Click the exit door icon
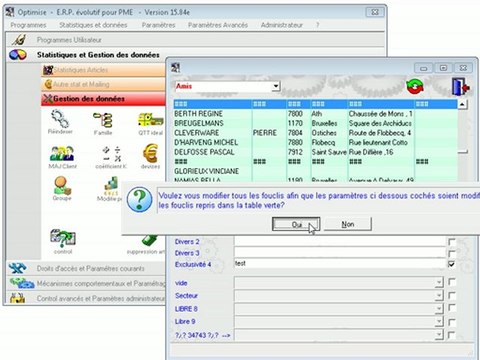Screen dimensions: 480x360 (460, 86)
